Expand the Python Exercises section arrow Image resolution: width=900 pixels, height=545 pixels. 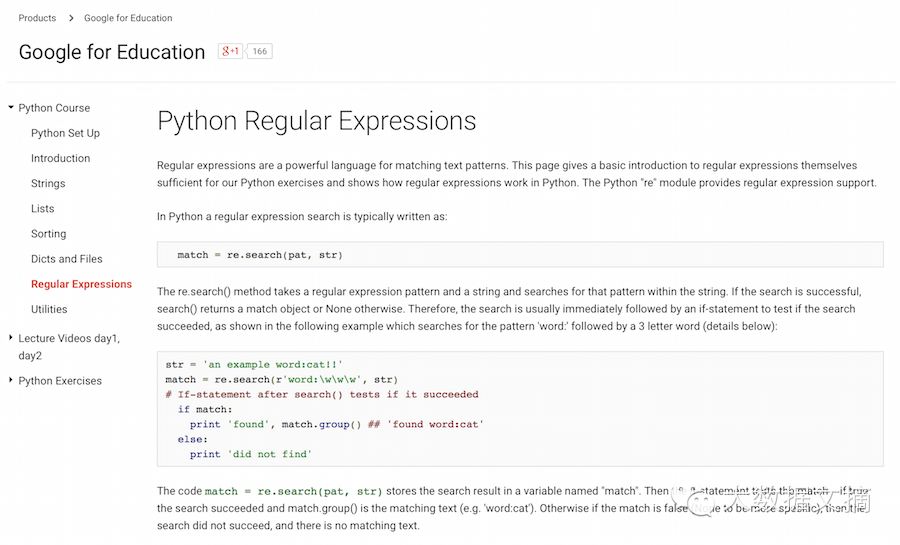tap(11, 380)
